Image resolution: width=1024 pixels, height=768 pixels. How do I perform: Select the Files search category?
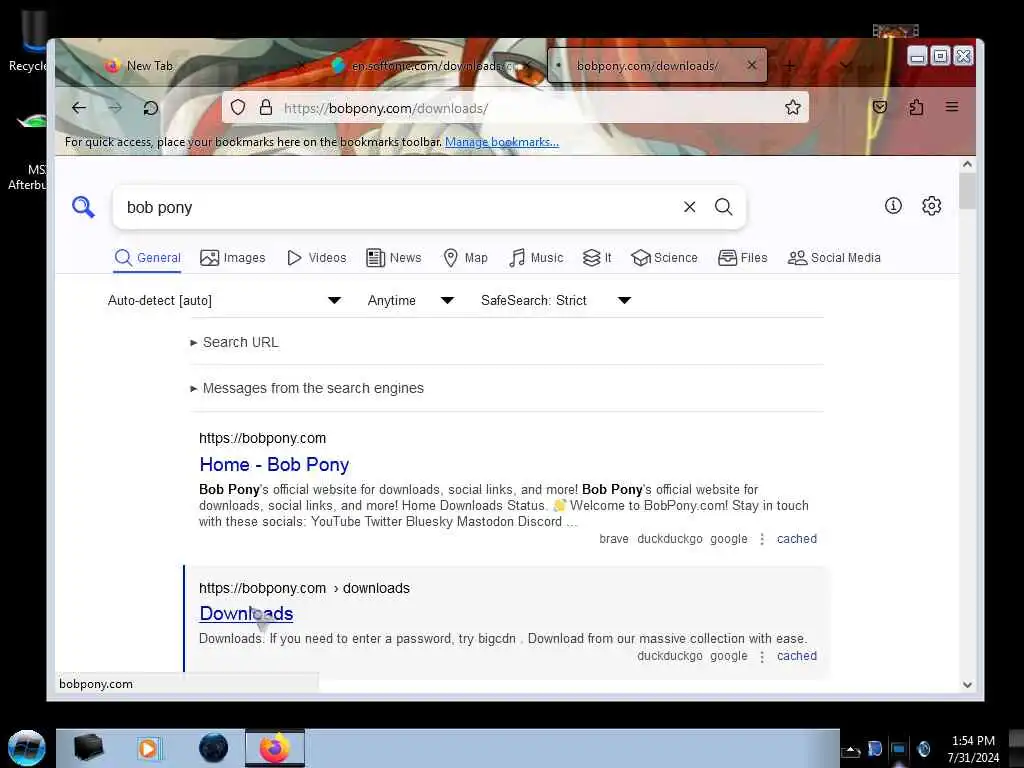pyautogui.click(x=743, y=258)
